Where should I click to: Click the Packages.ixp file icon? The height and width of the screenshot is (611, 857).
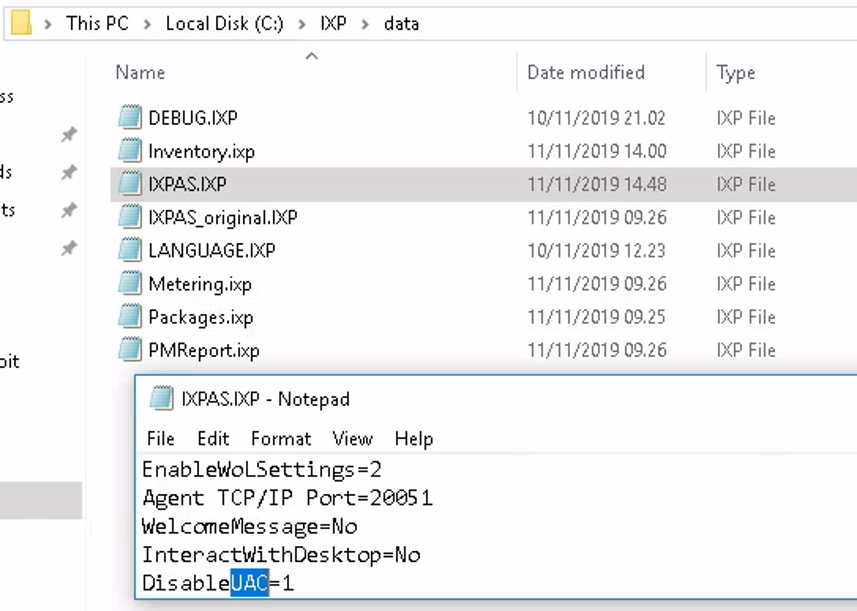coord(129,317)
